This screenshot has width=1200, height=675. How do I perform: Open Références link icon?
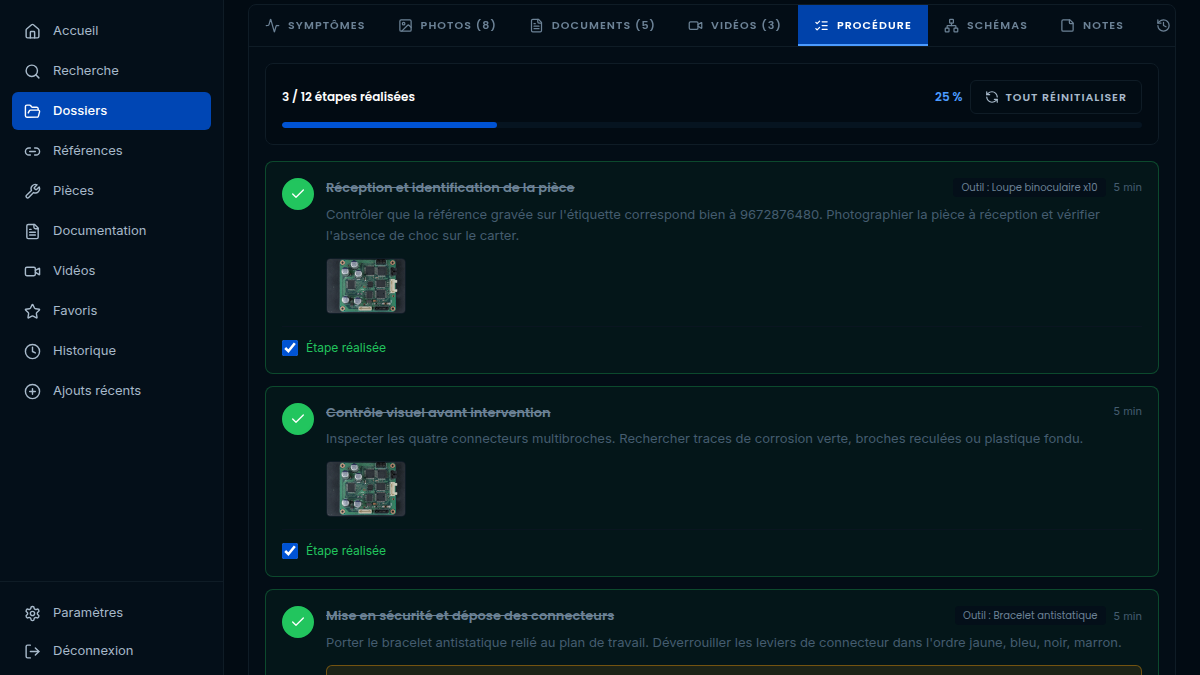[33, 151]
